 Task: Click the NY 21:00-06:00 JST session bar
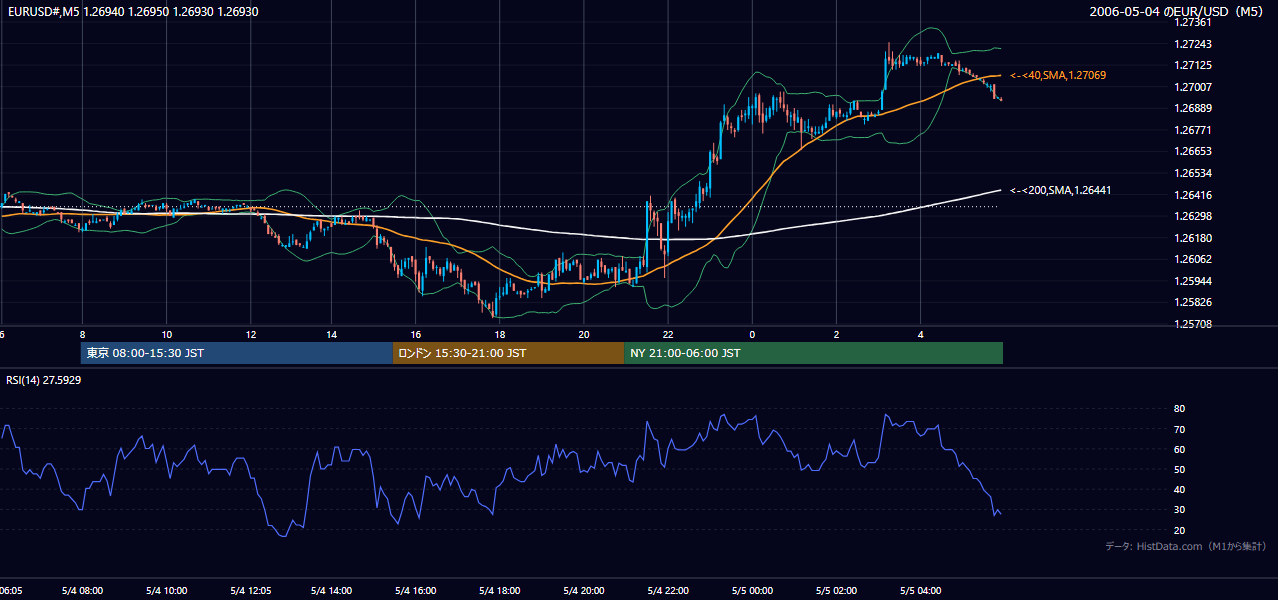[x=813, y=353]
